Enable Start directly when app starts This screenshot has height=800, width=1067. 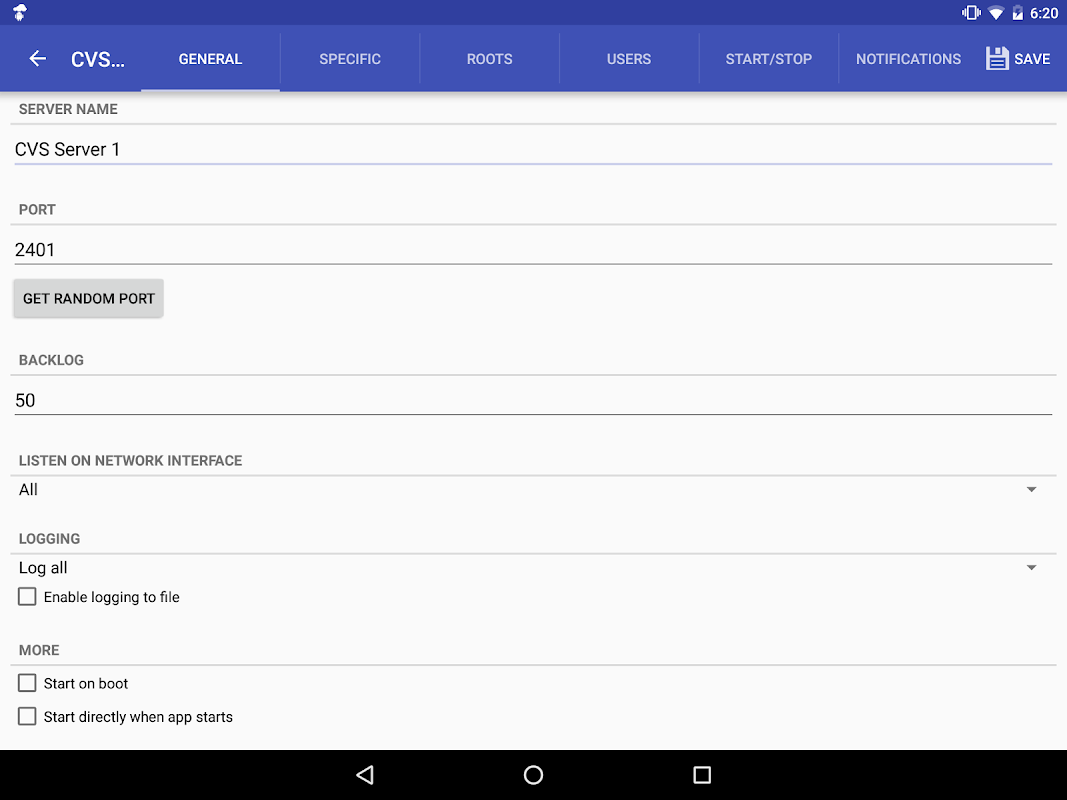[27, 716]
